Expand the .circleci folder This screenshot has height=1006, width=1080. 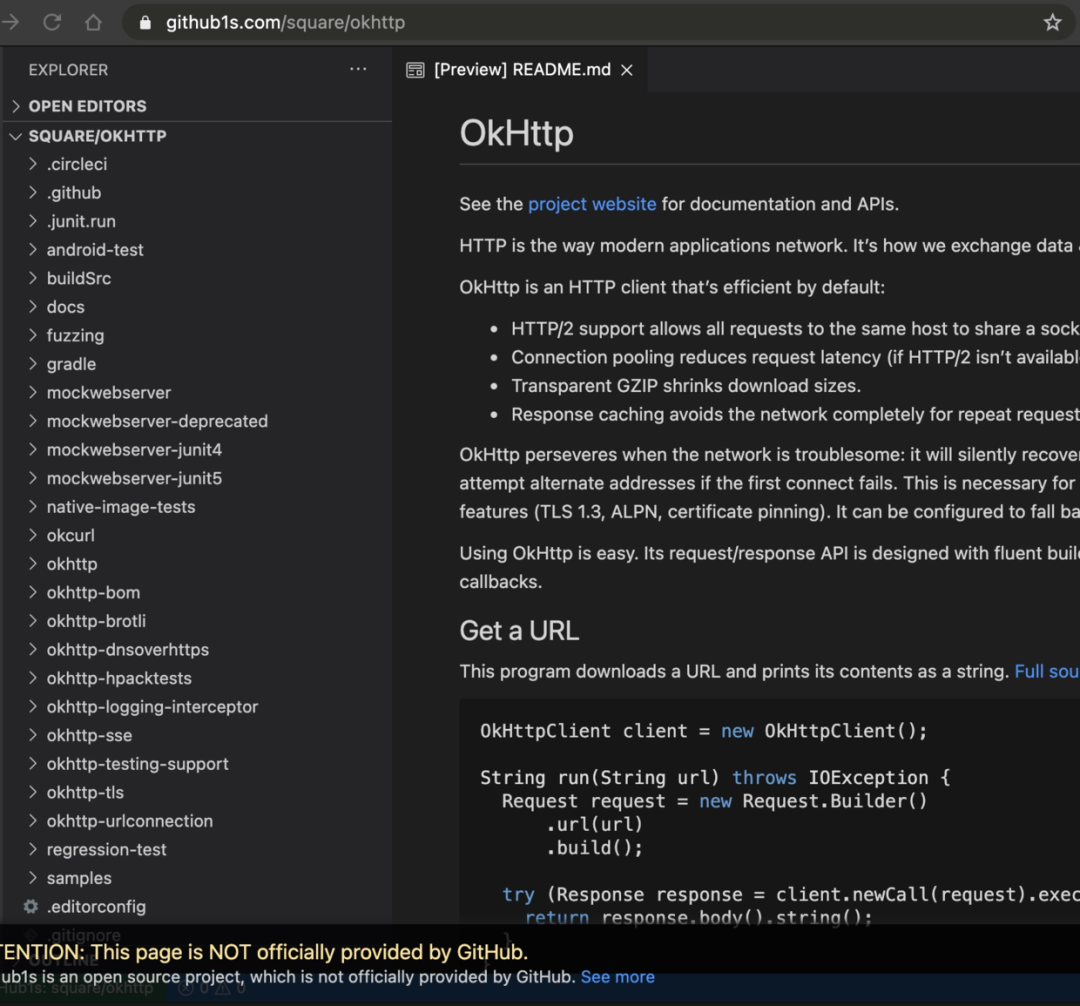pyautogui.click(x=196, y=165)
